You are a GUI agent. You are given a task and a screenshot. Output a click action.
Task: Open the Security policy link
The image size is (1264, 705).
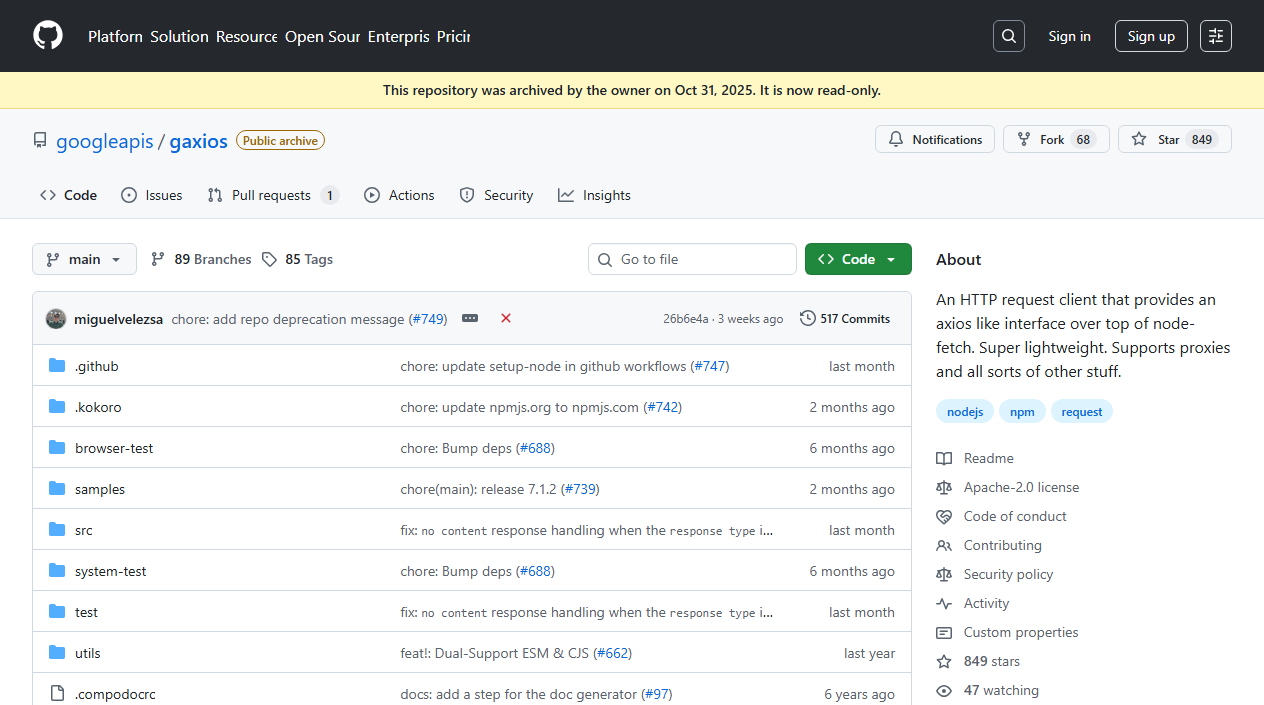[x=1008, y=574]
